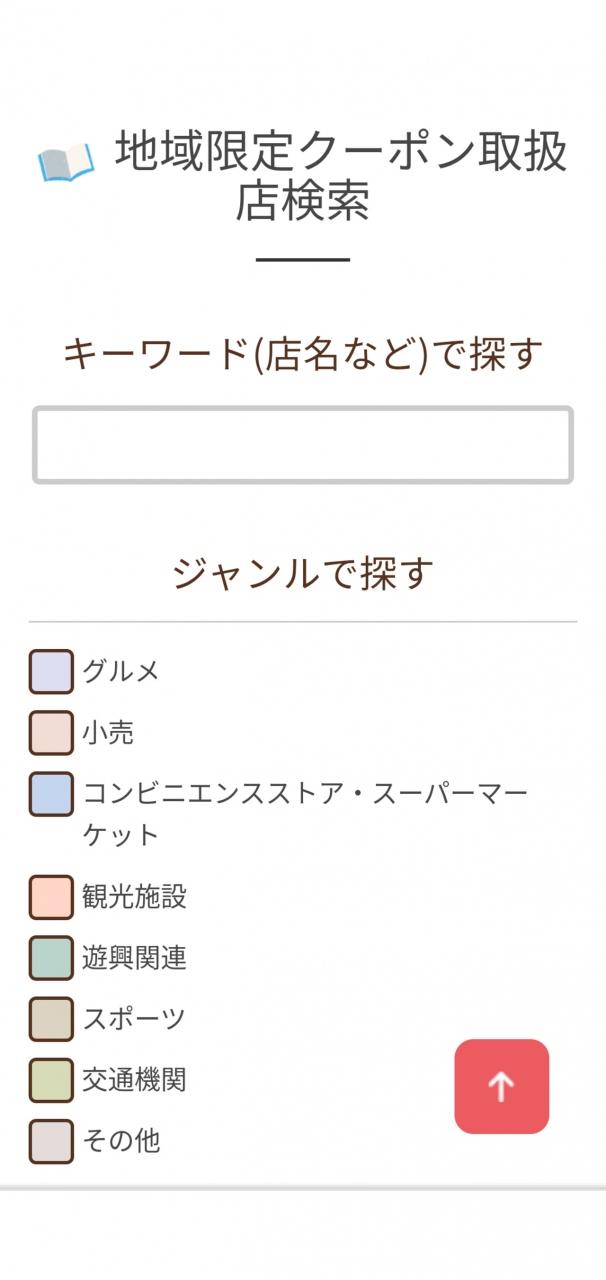Screen dimensions: 606x1280
Task: Focus the keyword search input field
Action: tap(302, 445)
